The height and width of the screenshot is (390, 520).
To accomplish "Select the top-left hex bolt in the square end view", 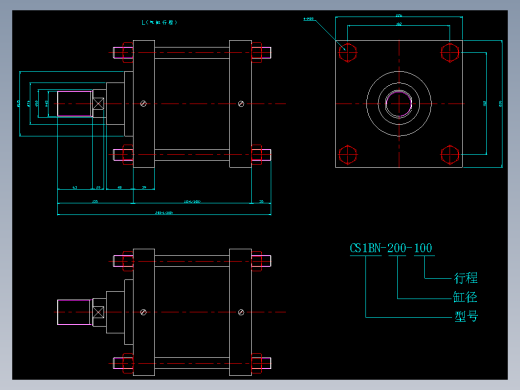I will pos(348,53).
